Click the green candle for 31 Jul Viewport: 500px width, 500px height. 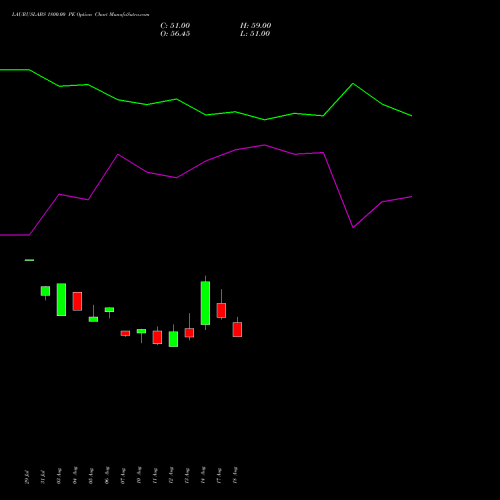[45, 291]
